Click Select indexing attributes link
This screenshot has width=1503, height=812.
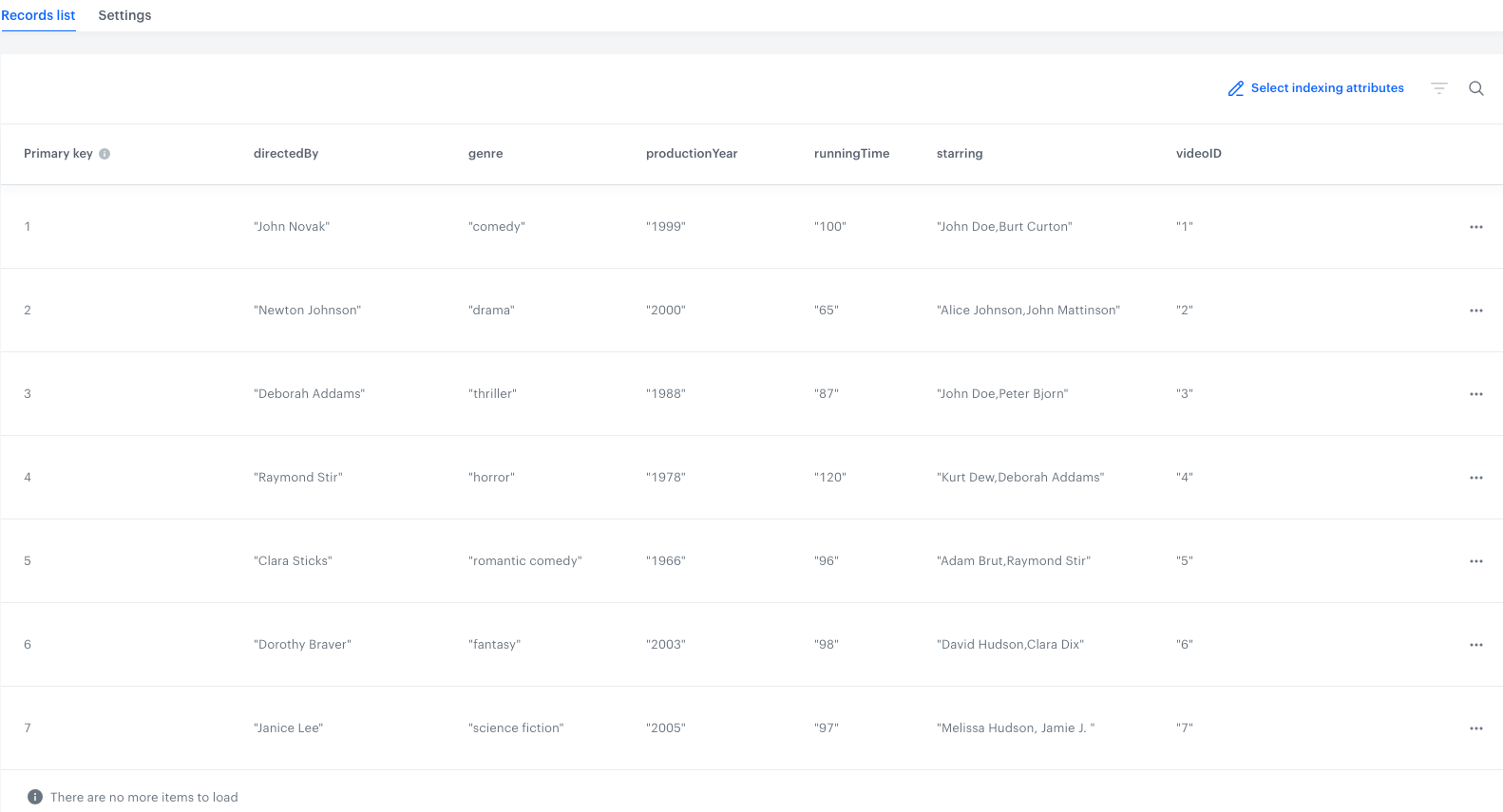pos(1326,88)
